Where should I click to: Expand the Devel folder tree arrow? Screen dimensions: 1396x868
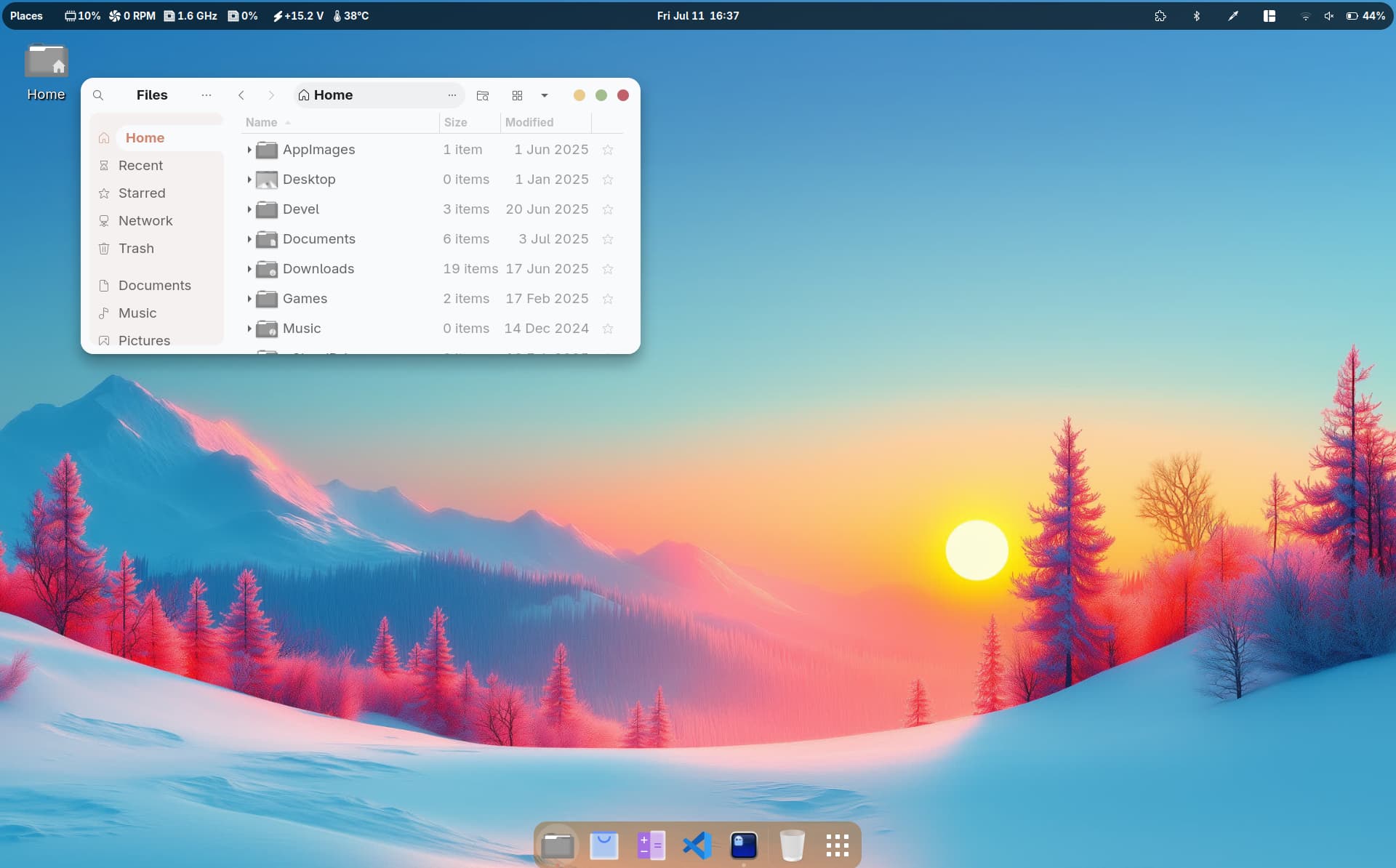click(249, 209)
